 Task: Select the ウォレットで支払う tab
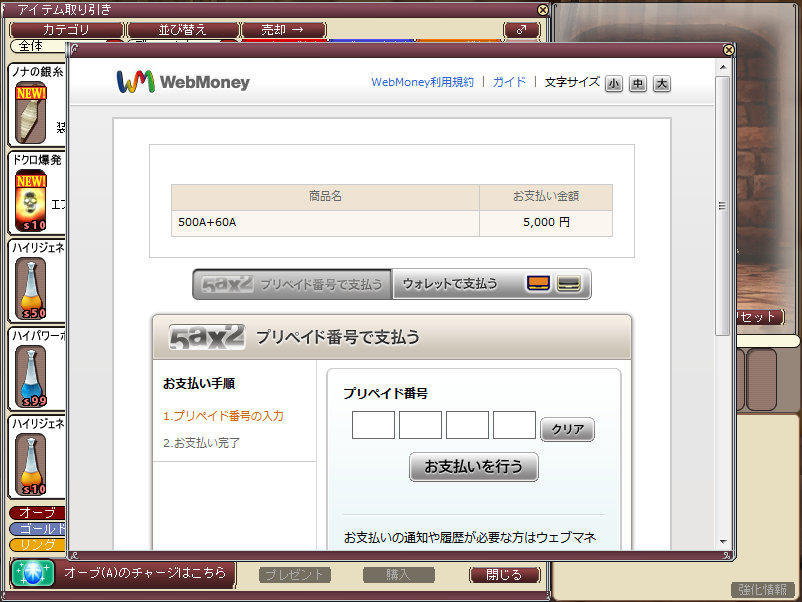(x=491, y=284)
